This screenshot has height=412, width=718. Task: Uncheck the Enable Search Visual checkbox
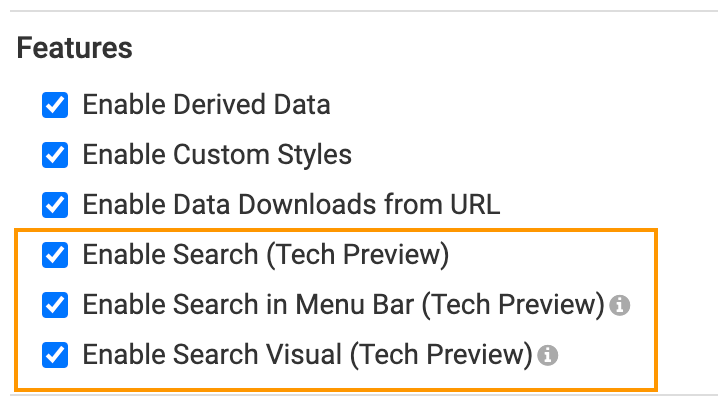(x=55, y=355)
